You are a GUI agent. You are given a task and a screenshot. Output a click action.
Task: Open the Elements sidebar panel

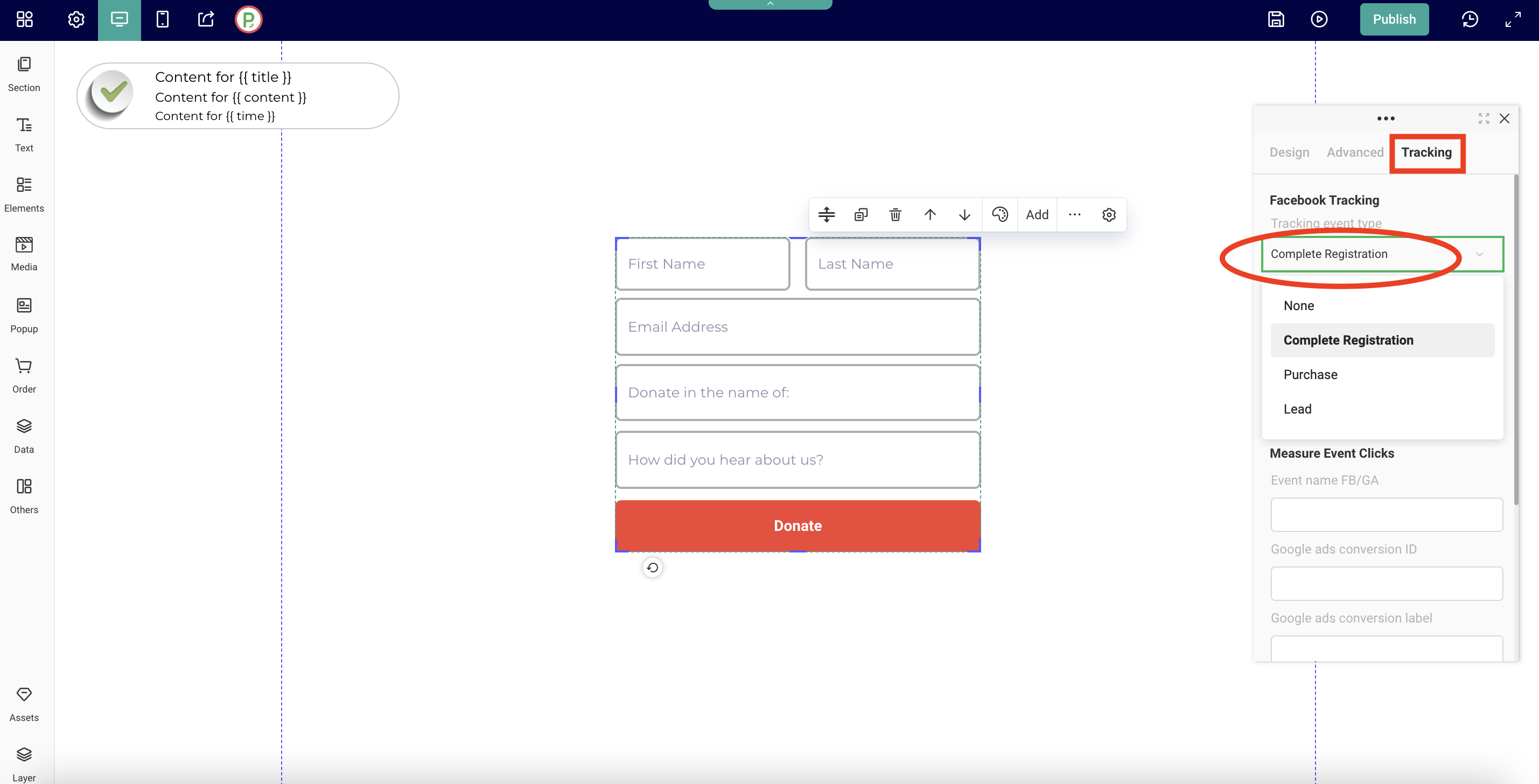(x=24, y=195)
